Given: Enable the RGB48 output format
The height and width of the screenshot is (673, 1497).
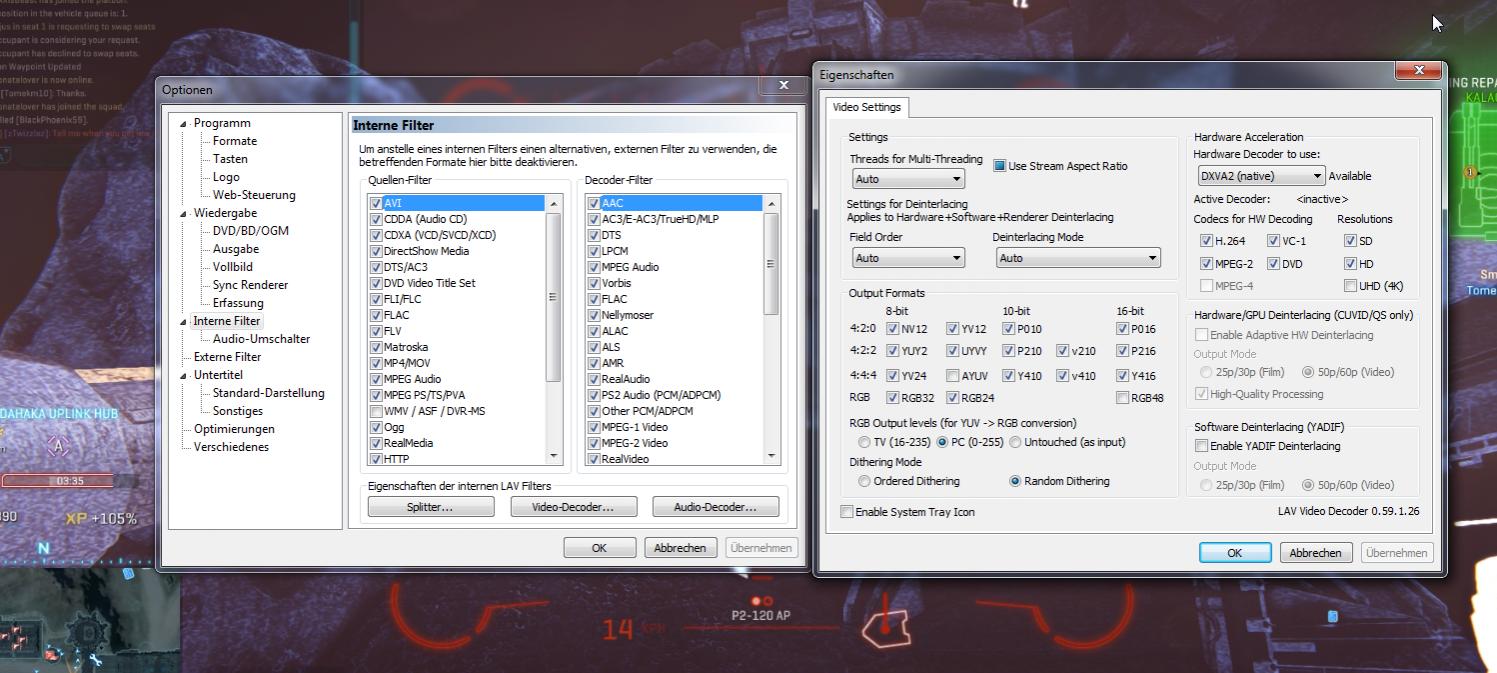Looking at the screenshot, I should (1123, 398).
